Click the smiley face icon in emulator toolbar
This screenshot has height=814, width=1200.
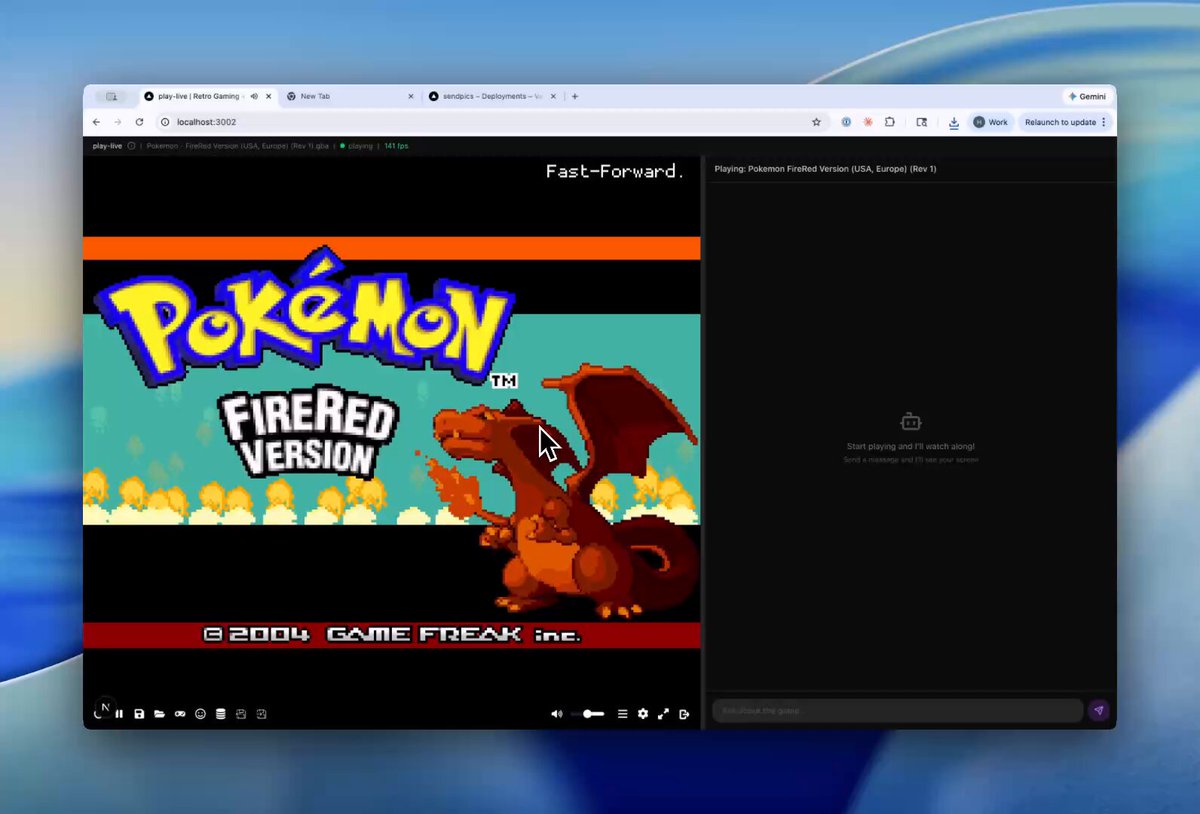coord(200,714)
